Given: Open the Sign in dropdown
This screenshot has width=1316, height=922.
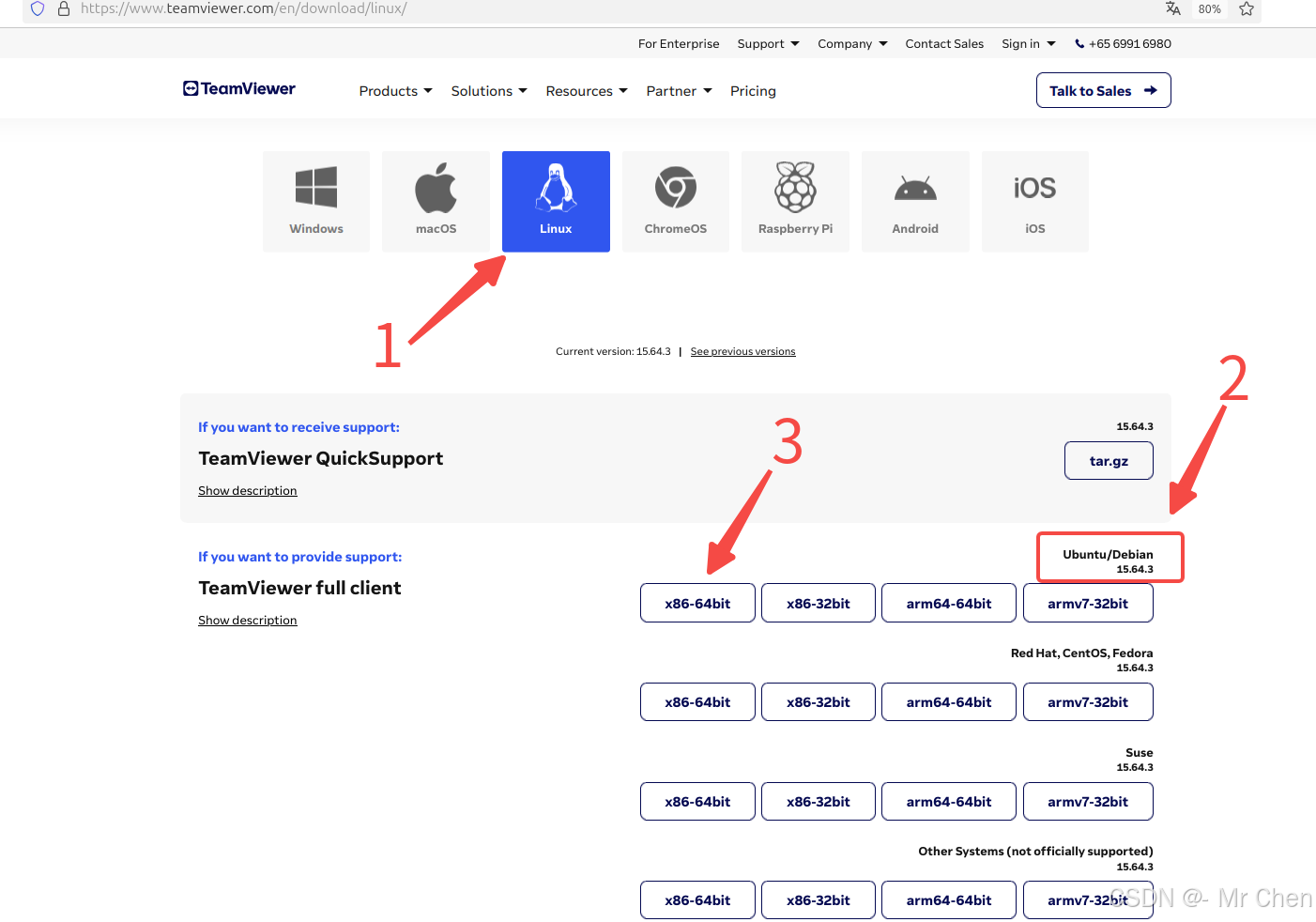Looking at the screenshot, I should pos(1028,43).
